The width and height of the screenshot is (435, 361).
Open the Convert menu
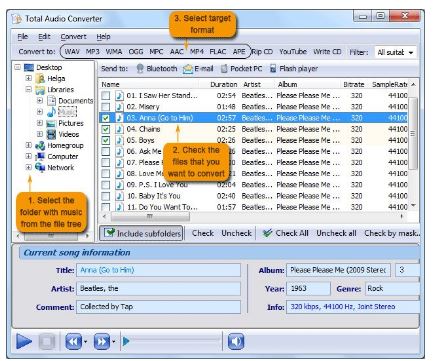(73, 37)
